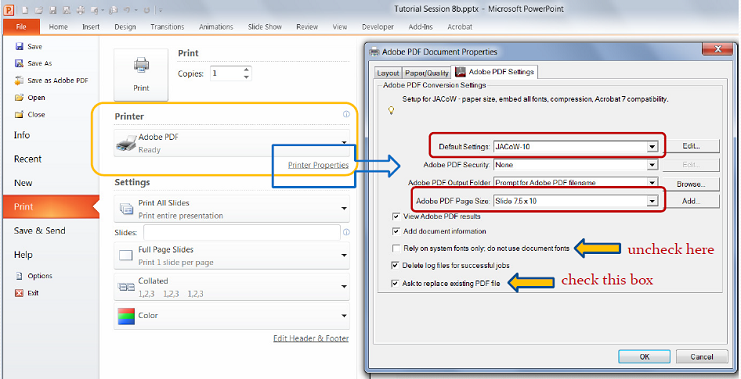This screenshot has height=379, width=741.
Task: Click the red Exit icon in sidebar
Action: coord(19,293)
